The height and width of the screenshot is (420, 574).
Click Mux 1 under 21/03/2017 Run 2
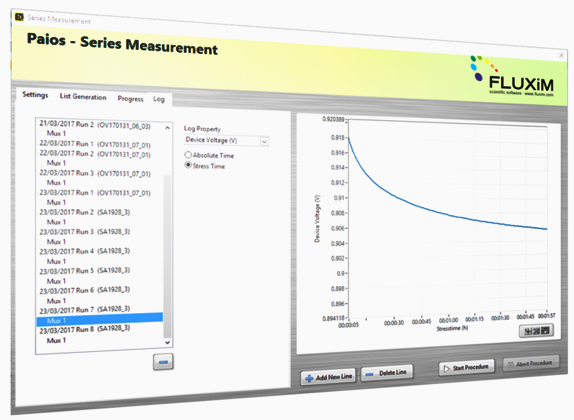tap(56, 133)
